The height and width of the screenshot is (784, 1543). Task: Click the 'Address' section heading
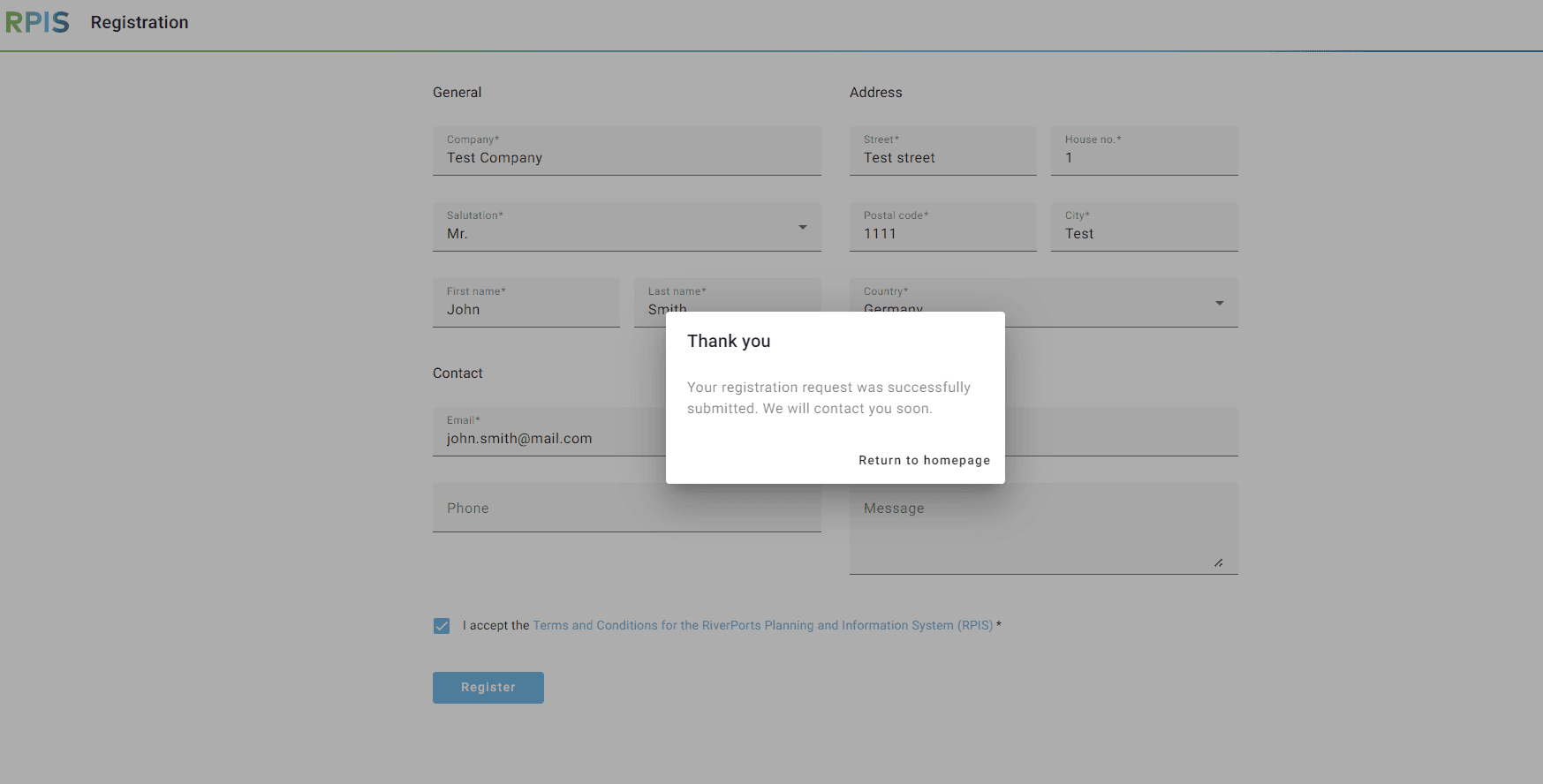tap(875, 92)
